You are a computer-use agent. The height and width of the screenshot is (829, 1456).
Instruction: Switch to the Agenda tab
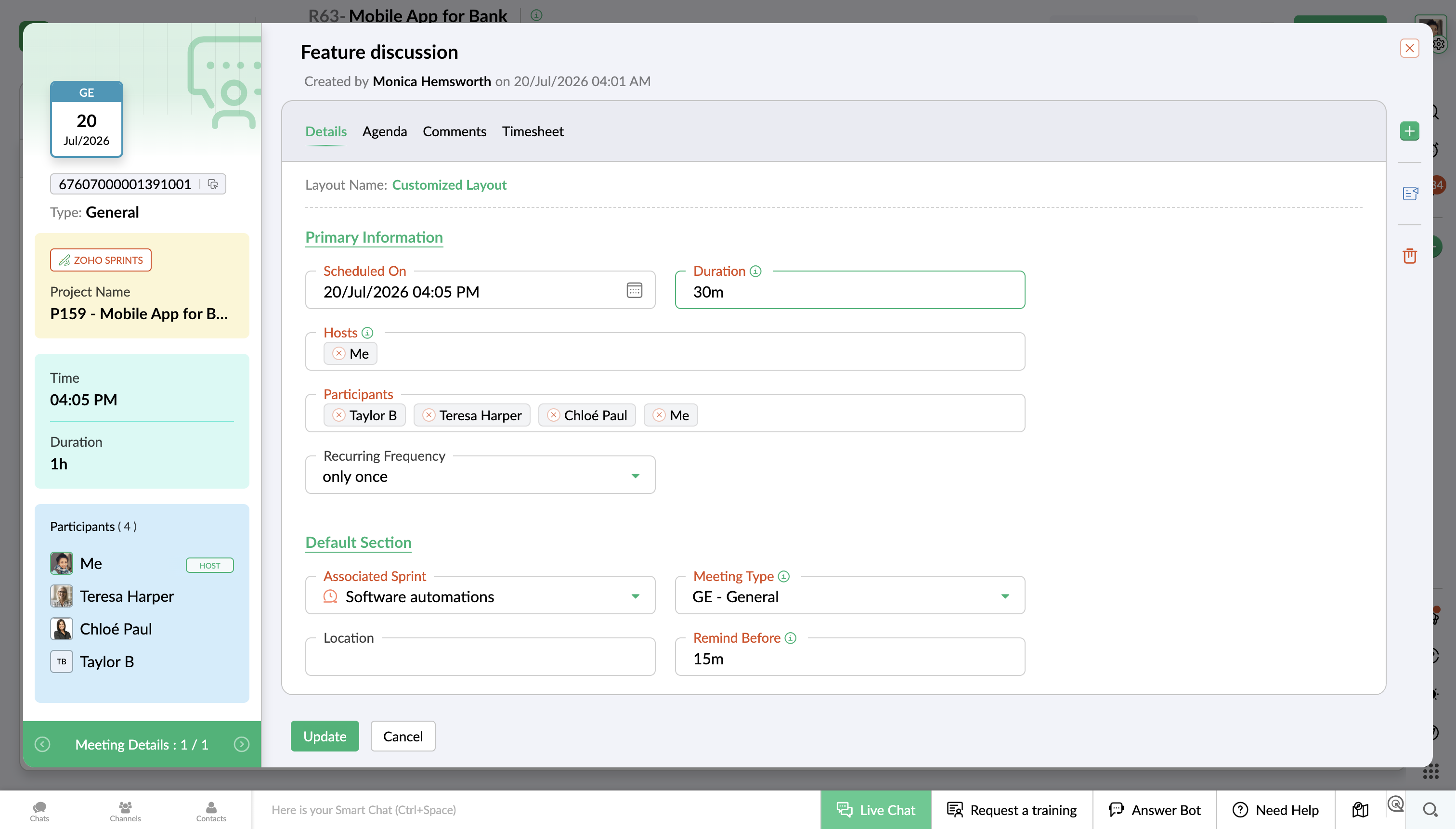[384, 131]
